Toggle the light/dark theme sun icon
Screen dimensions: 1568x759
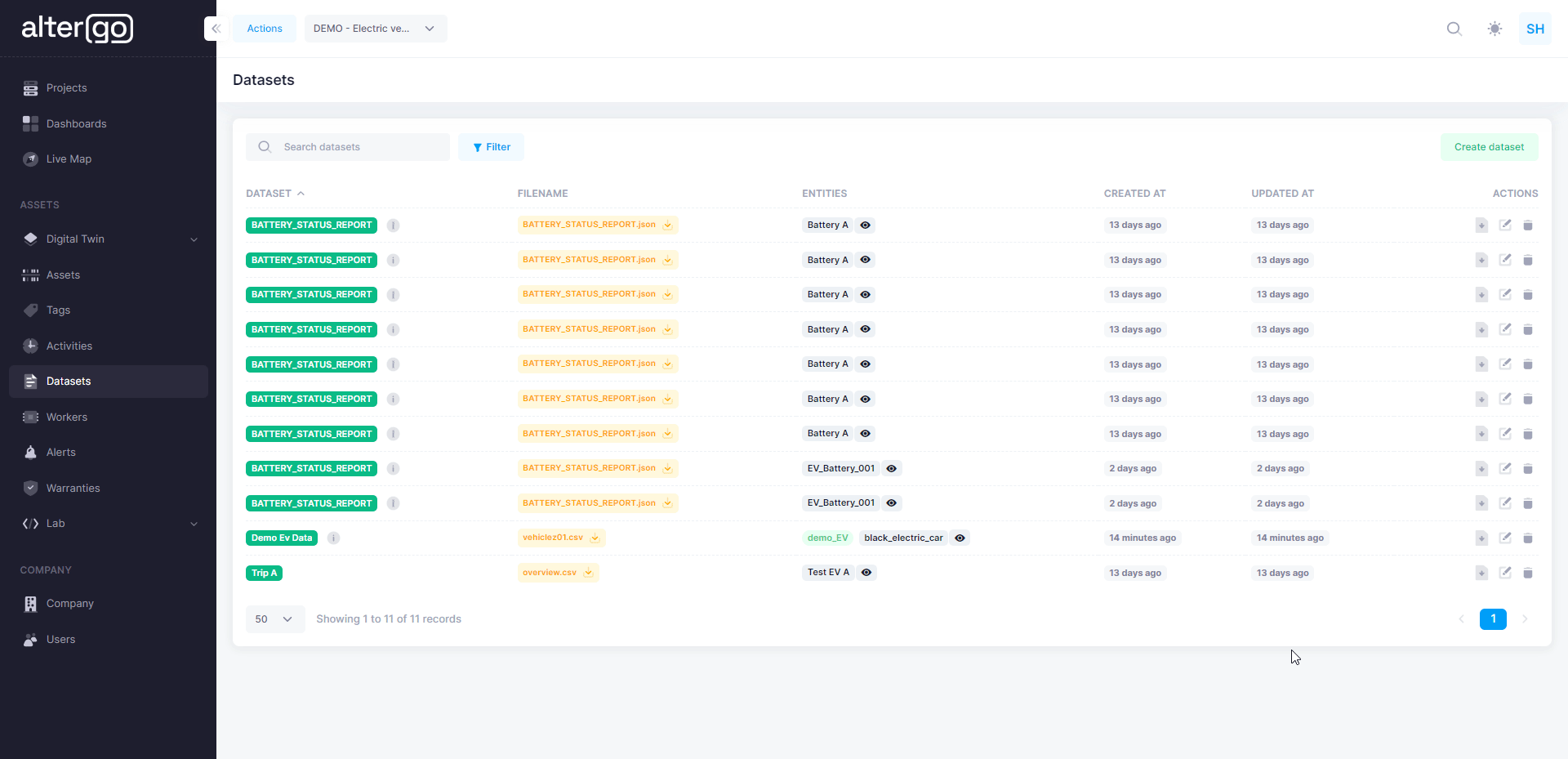[x=1494, y=29]
